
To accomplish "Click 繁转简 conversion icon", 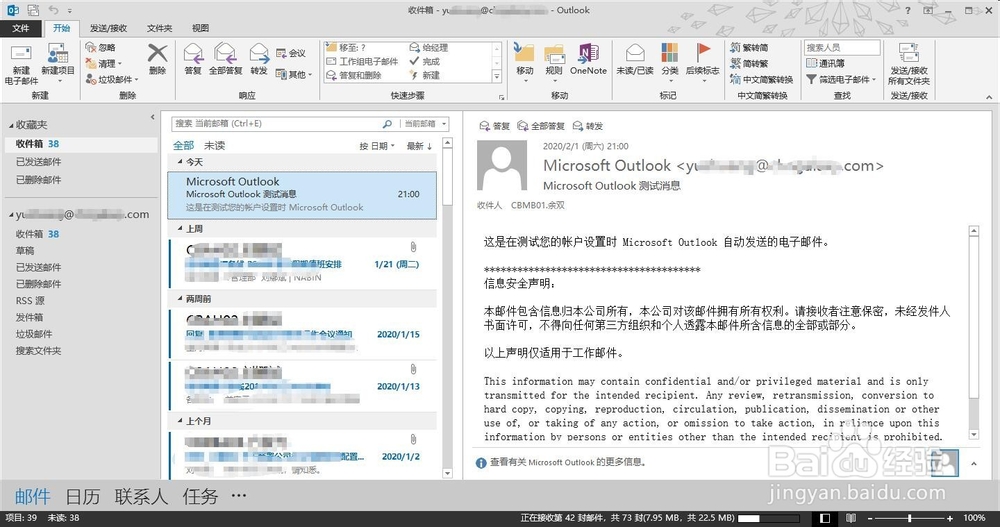I will click(735, 47).
